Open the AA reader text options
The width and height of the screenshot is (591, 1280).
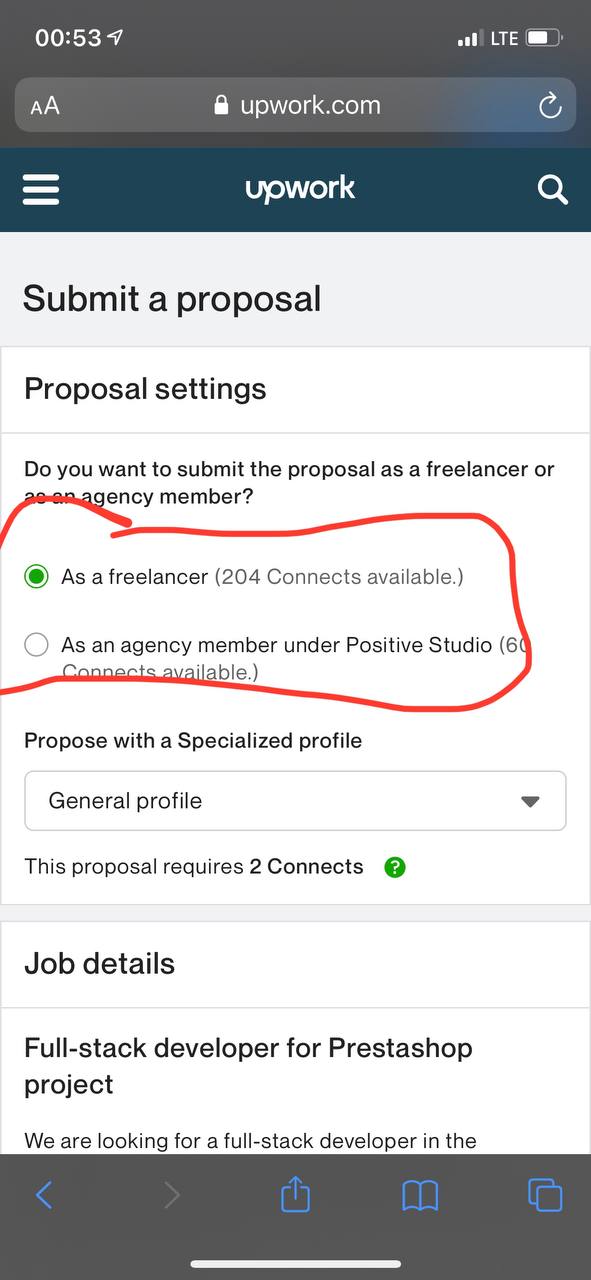[45, 106]
